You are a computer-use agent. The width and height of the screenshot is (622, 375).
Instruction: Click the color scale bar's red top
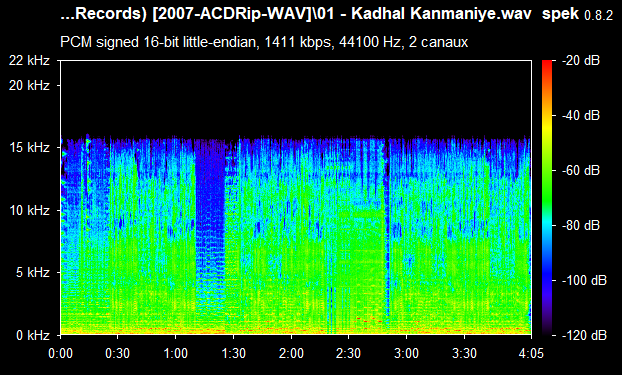[547, 63]
